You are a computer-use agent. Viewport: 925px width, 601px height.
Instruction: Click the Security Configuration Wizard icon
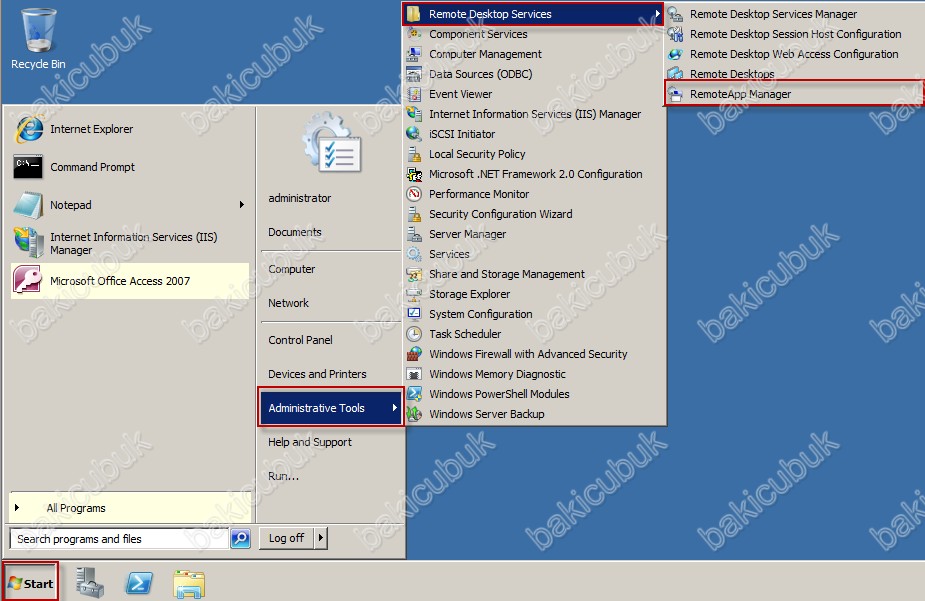[x=414, y=214]
